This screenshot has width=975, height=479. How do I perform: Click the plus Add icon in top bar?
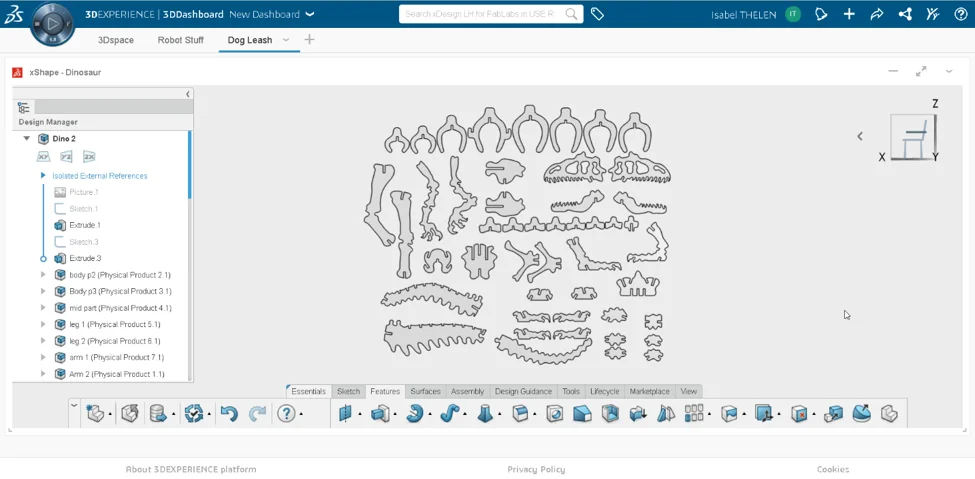click(x=849, y=14)
